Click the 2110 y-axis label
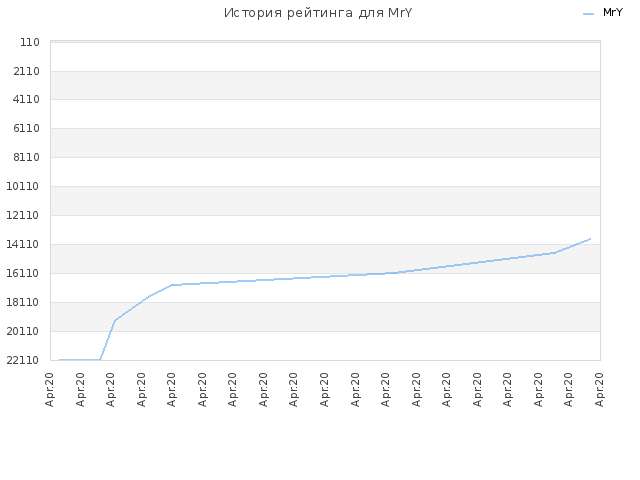 27,71
